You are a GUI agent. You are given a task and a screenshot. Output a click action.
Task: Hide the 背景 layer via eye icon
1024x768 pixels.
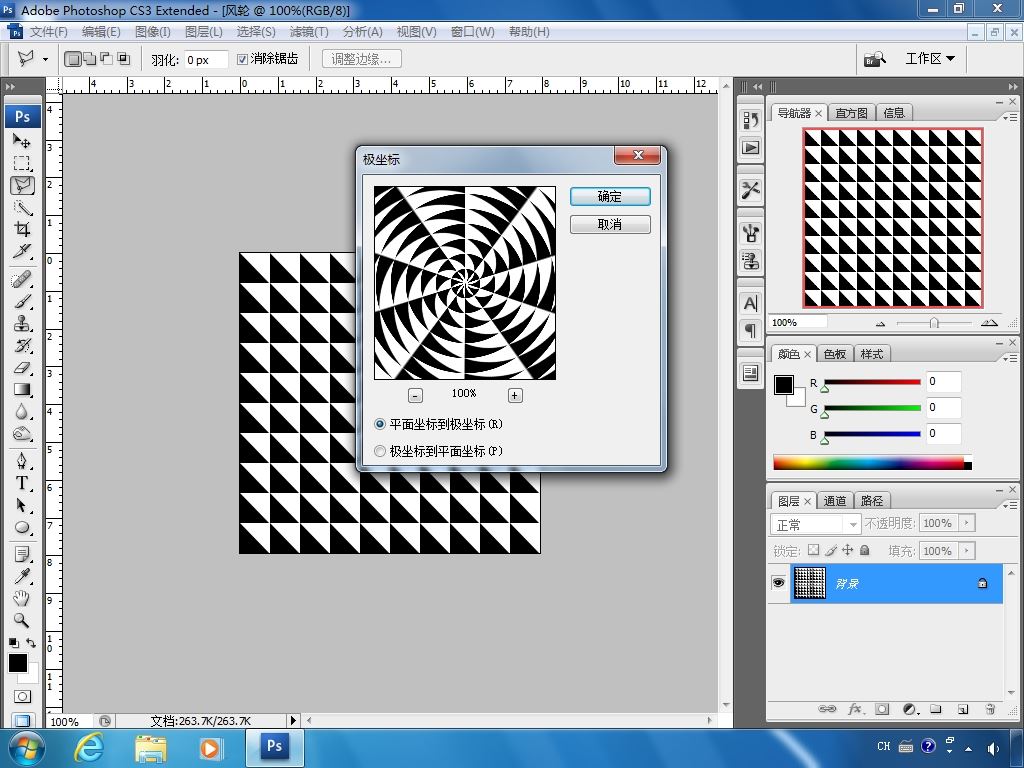778,583
